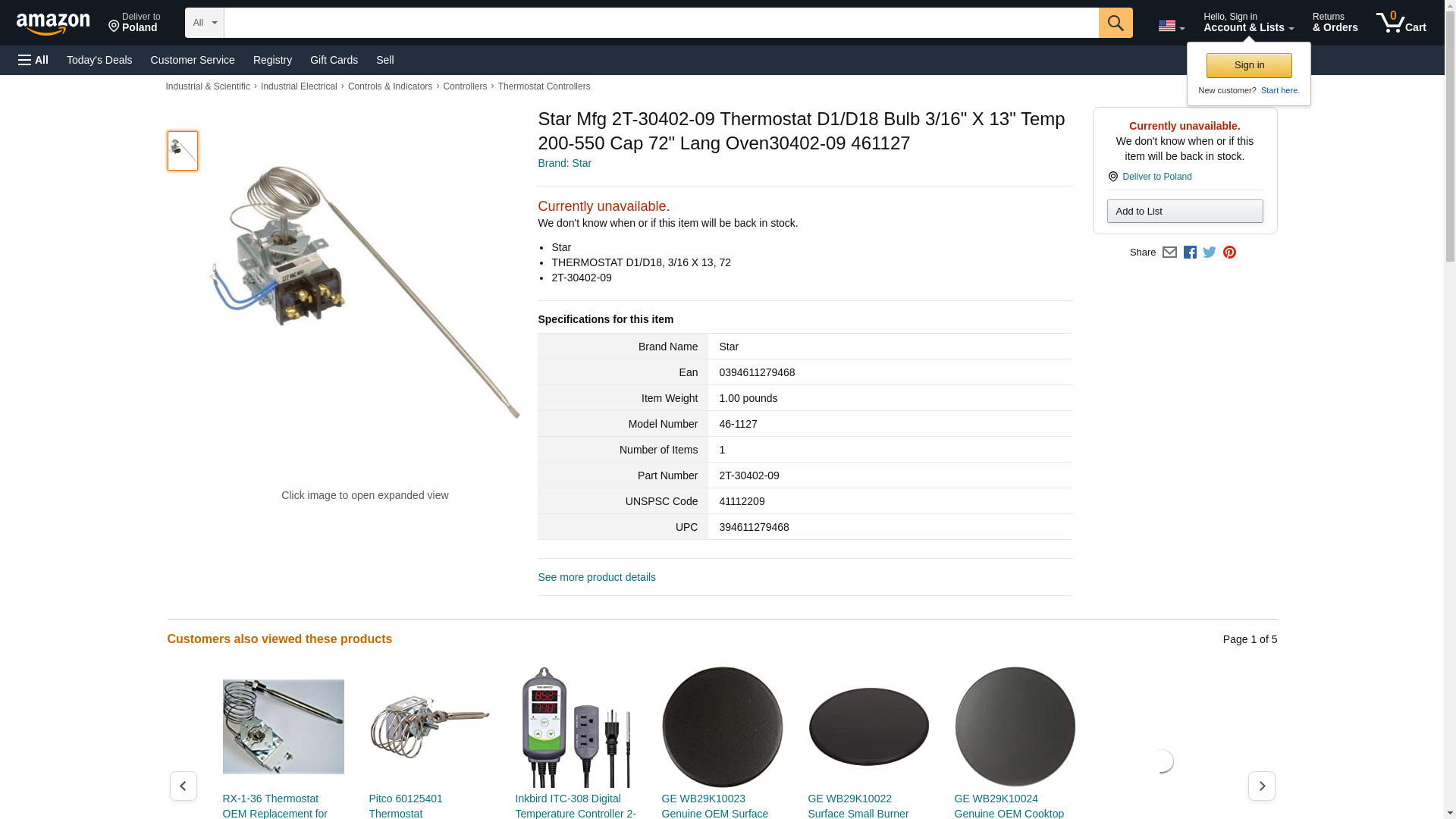Image resolution: width=1456 pixels, height=819 pixels.
Task: Share product via email icon
Action: click(1169, 253)
